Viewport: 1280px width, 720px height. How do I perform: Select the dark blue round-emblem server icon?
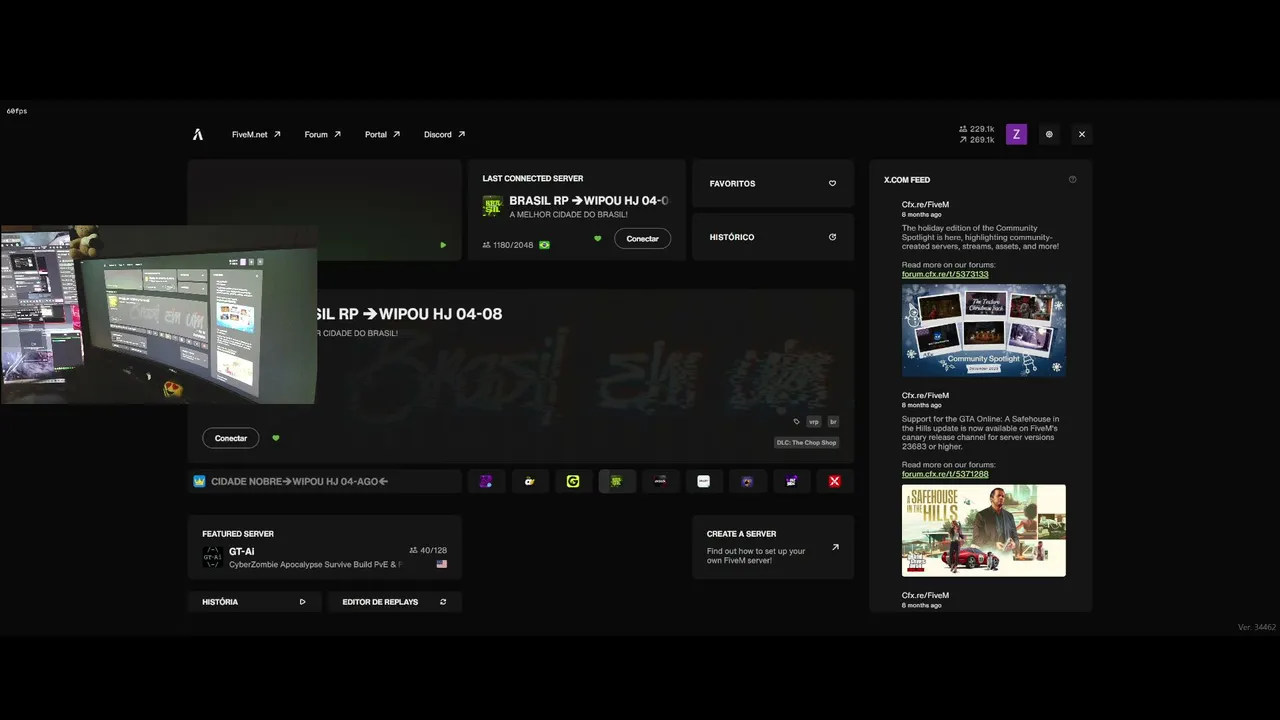pyautogui.click(x=747, y=481)
